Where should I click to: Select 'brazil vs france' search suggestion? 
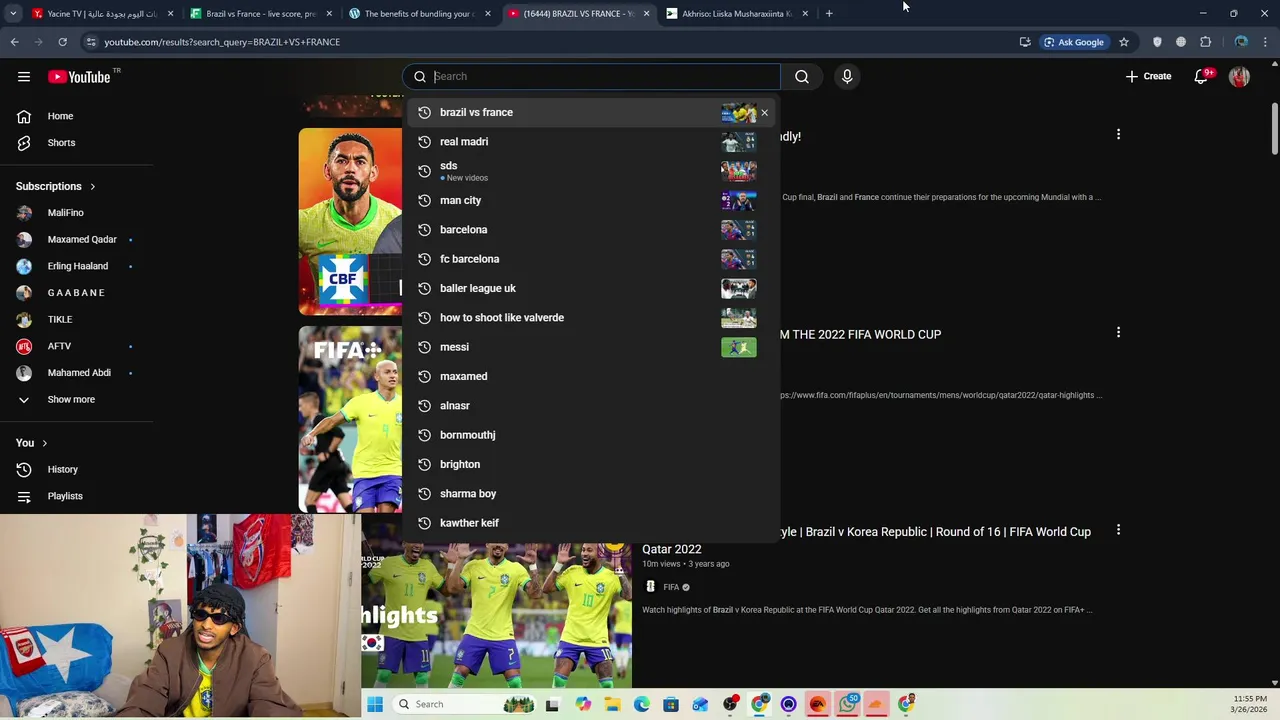click(590, 112)
